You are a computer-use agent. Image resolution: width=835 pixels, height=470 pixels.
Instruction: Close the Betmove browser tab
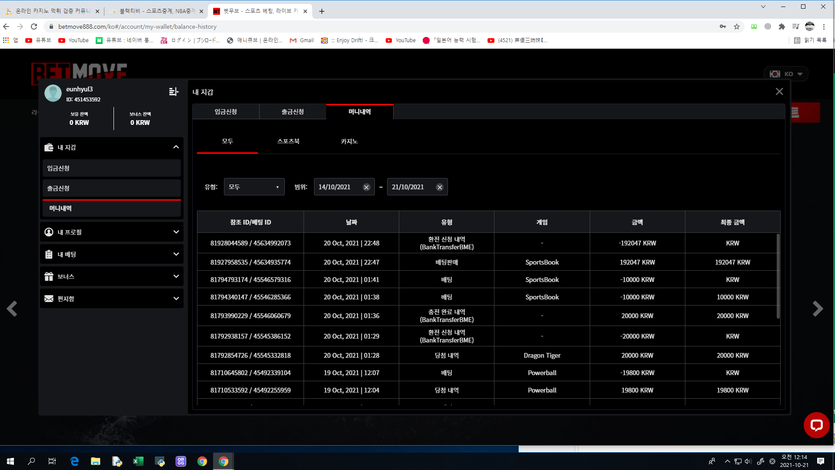tap(305, 11)
